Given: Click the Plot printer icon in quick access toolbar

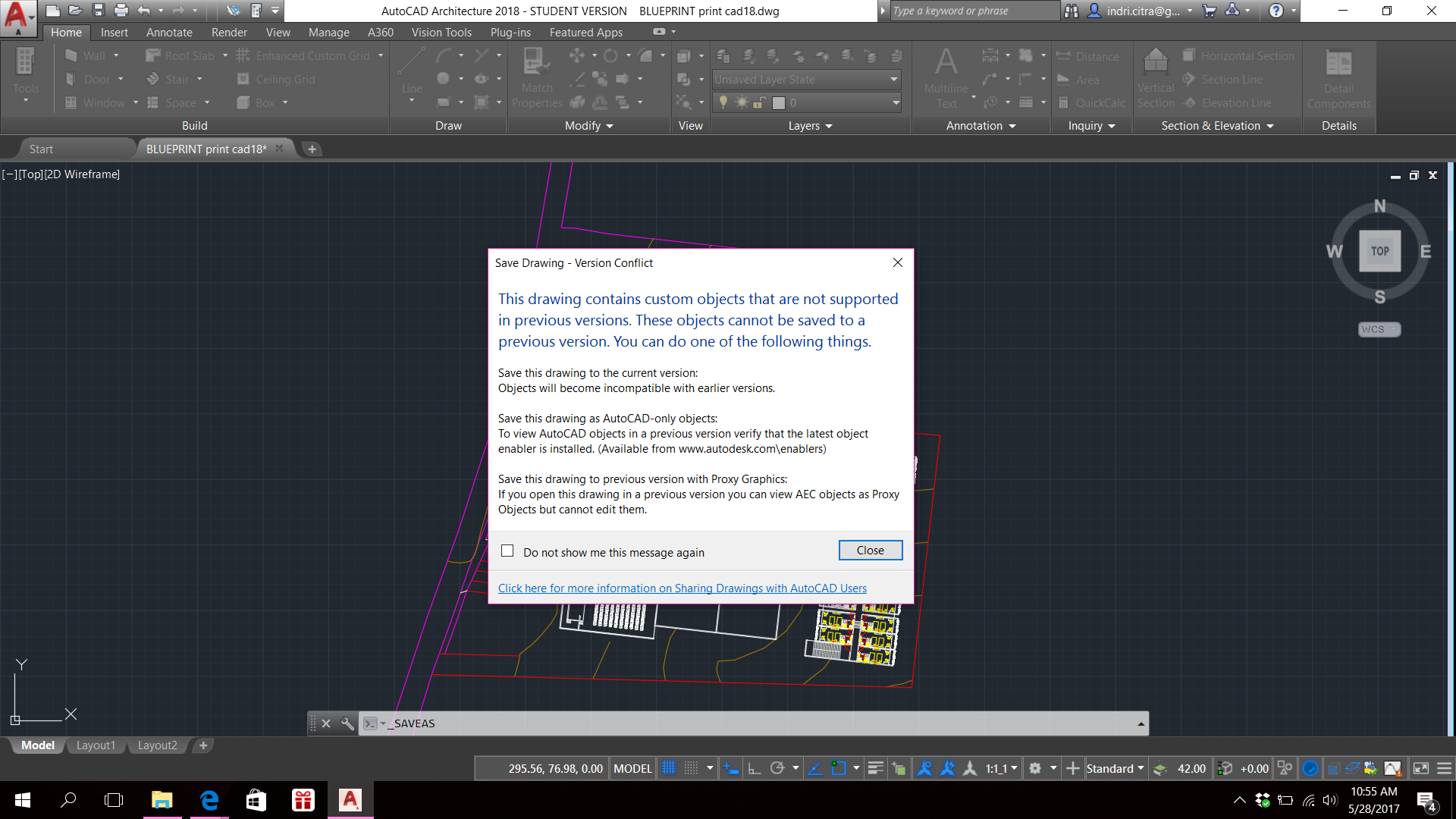Looking at the screenshot, I should click(121, 11).
